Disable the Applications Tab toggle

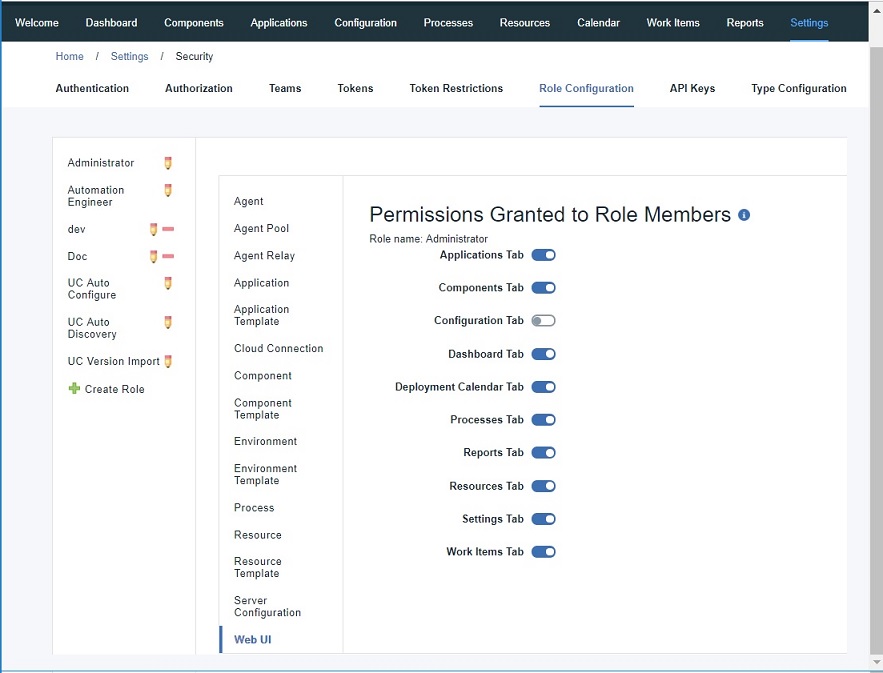pyautogui.click(x=543, y=255)
